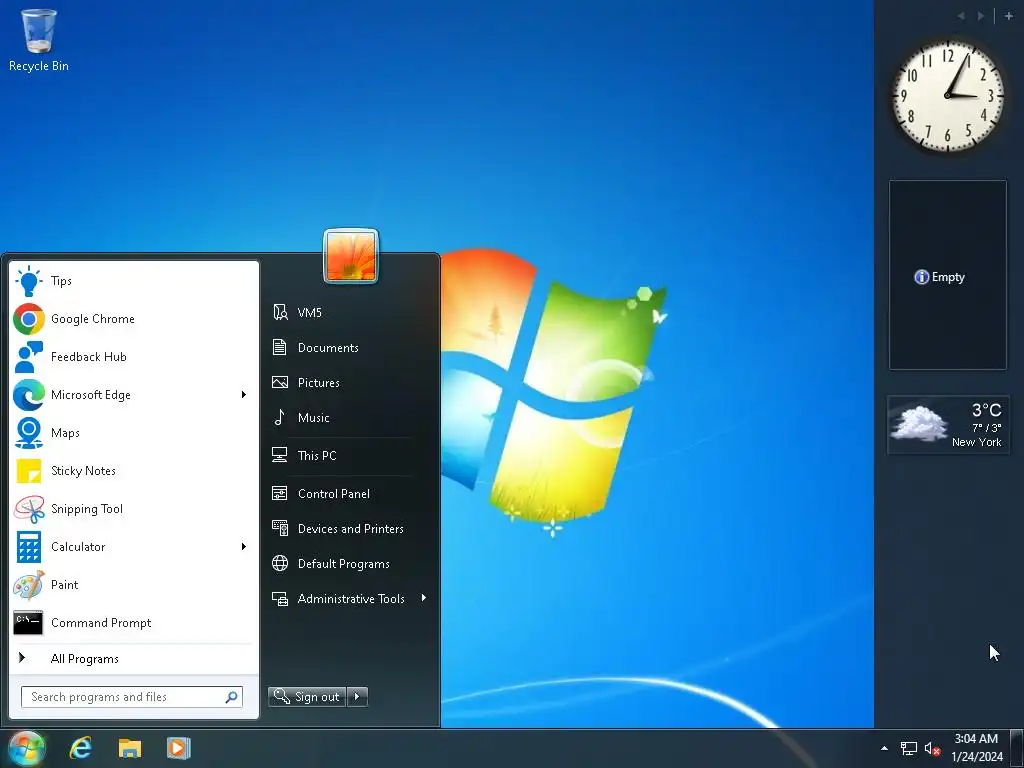Open the Feedback Hub icon
The image size is (1024, 768).
[29, 357]
